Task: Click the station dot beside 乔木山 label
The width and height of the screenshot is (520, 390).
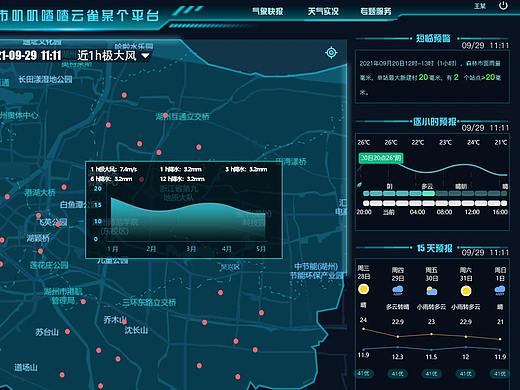Action: click(124, 322)
